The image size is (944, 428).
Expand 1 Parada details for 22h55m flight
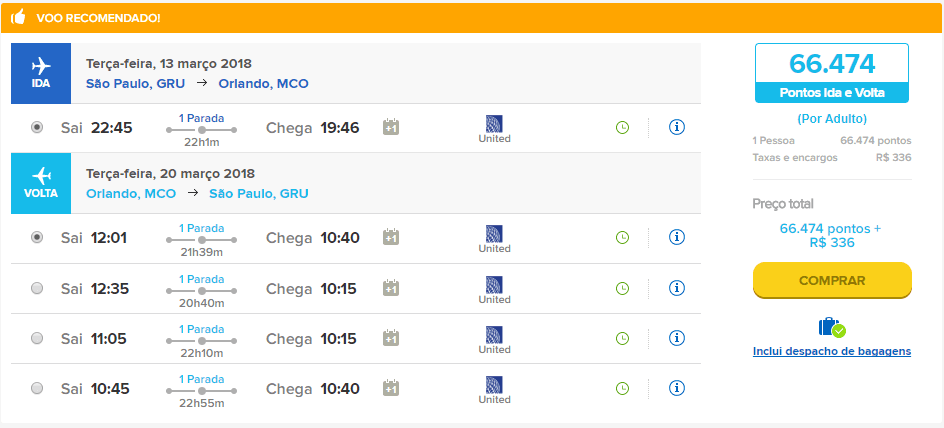(x=201, y=379)
